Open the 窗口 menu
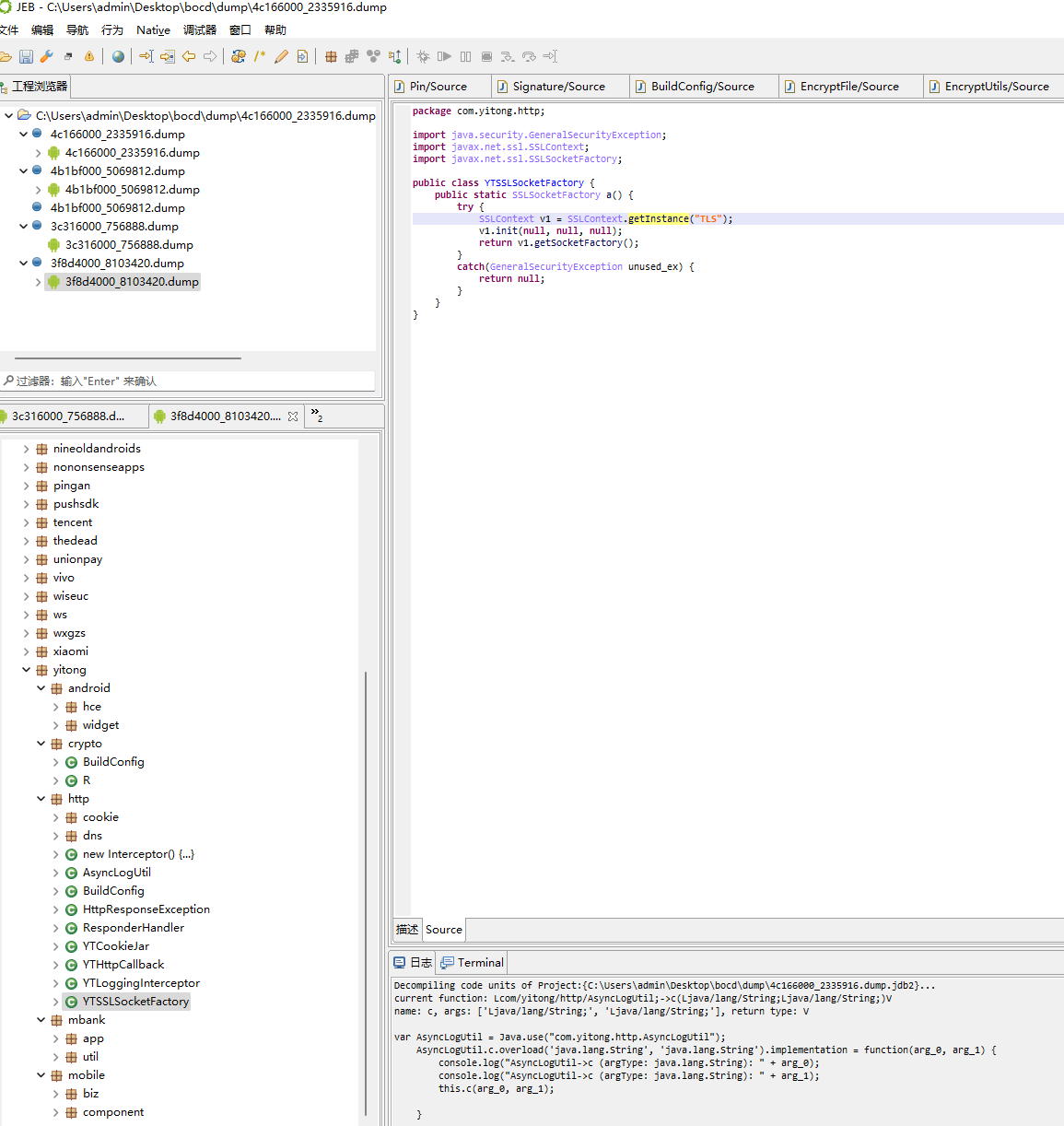Image resolution: width=1064 pixels, height=1126 pixels. tap(240, 30)
